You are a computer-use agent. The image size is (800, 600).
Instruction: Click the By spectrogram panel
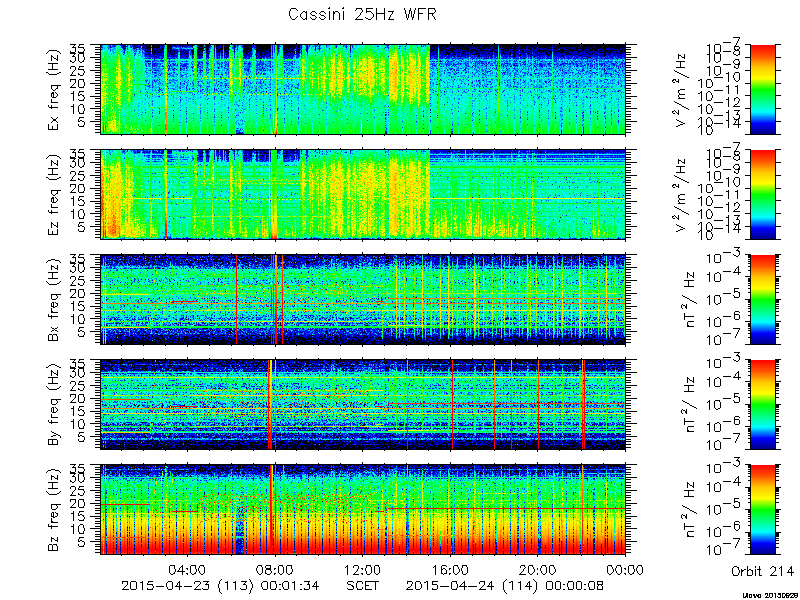pos(363,405)
